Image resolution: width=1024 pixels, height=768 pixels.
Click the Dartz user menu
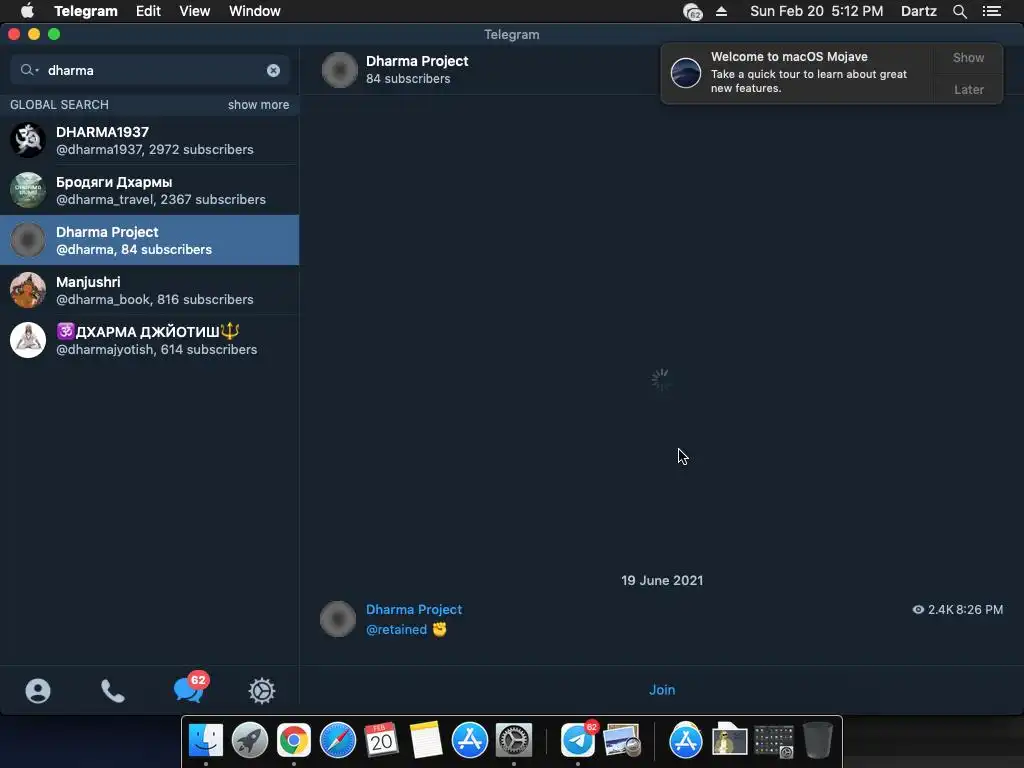(918, 11)
